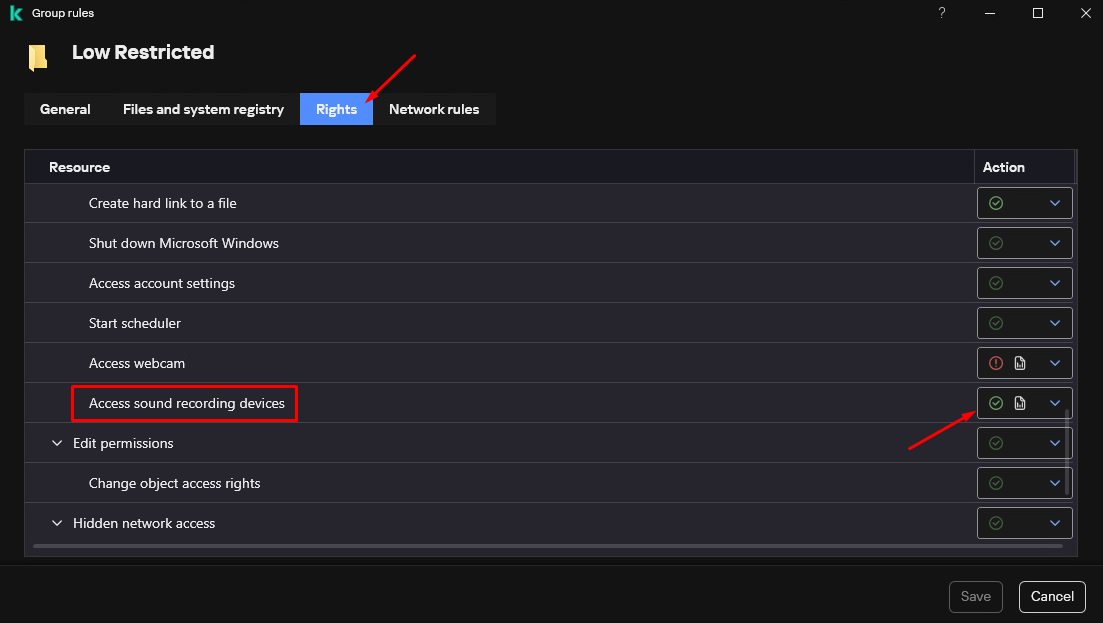The height and width of the screenshot is (623, 1103).
Task: Open action dropdown for Start scheduler
Action: click(1054, 323)
